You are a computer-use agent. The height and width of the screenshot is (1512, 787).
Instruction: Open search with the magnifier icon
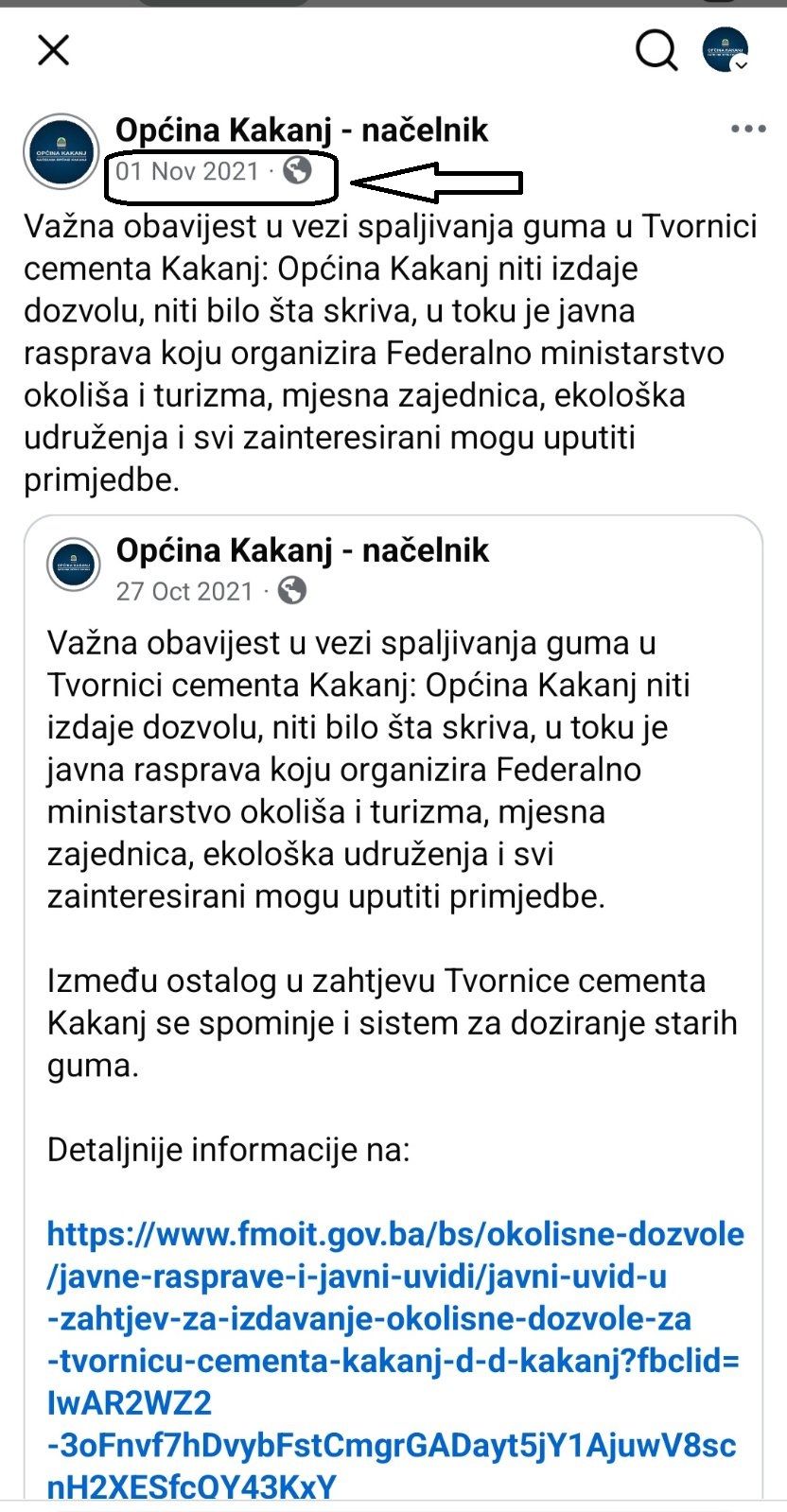(x=656, y=50)
